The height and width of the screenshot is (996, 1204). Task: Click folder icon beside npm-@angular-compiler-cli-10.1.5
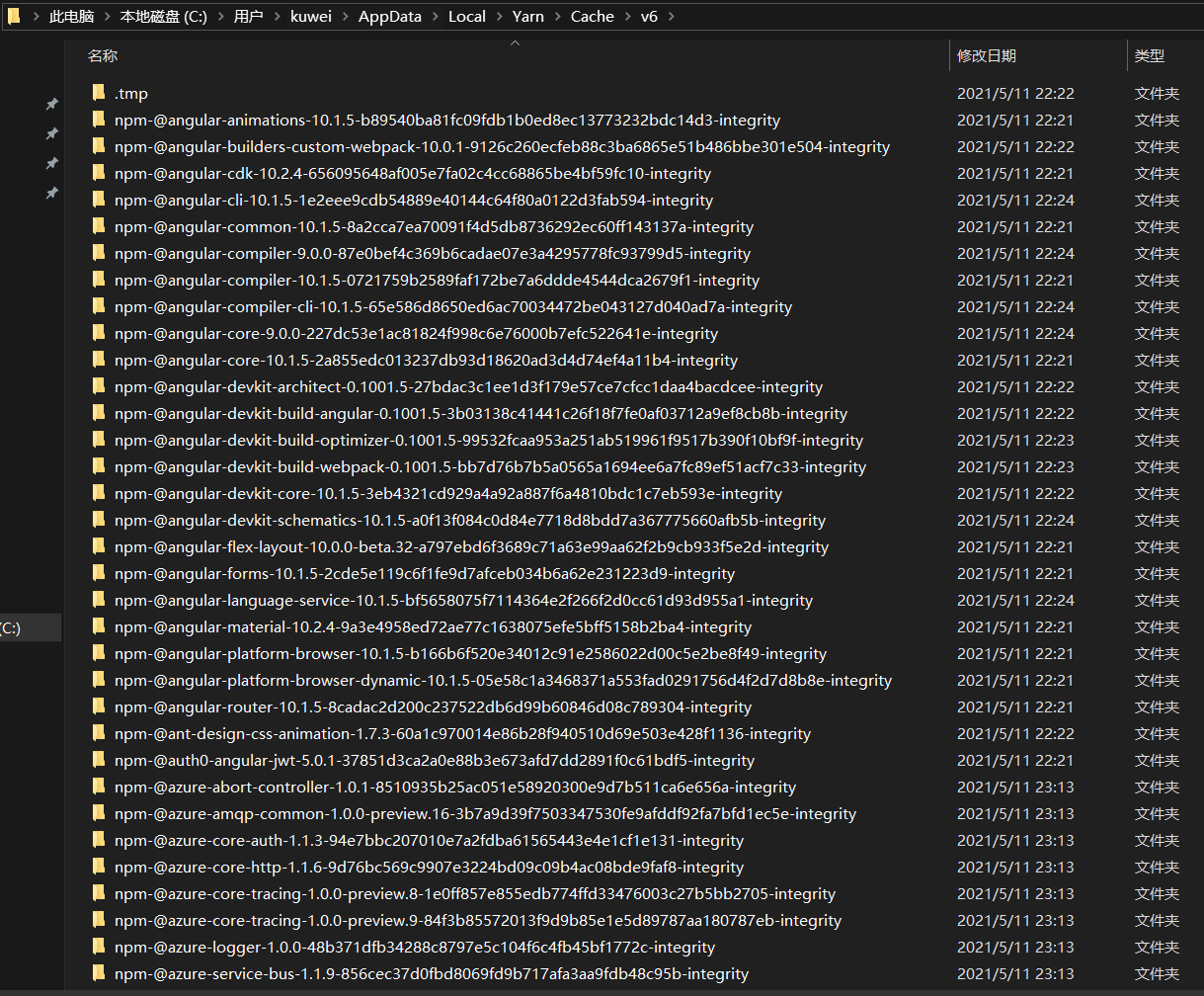[x=98, y=306]
